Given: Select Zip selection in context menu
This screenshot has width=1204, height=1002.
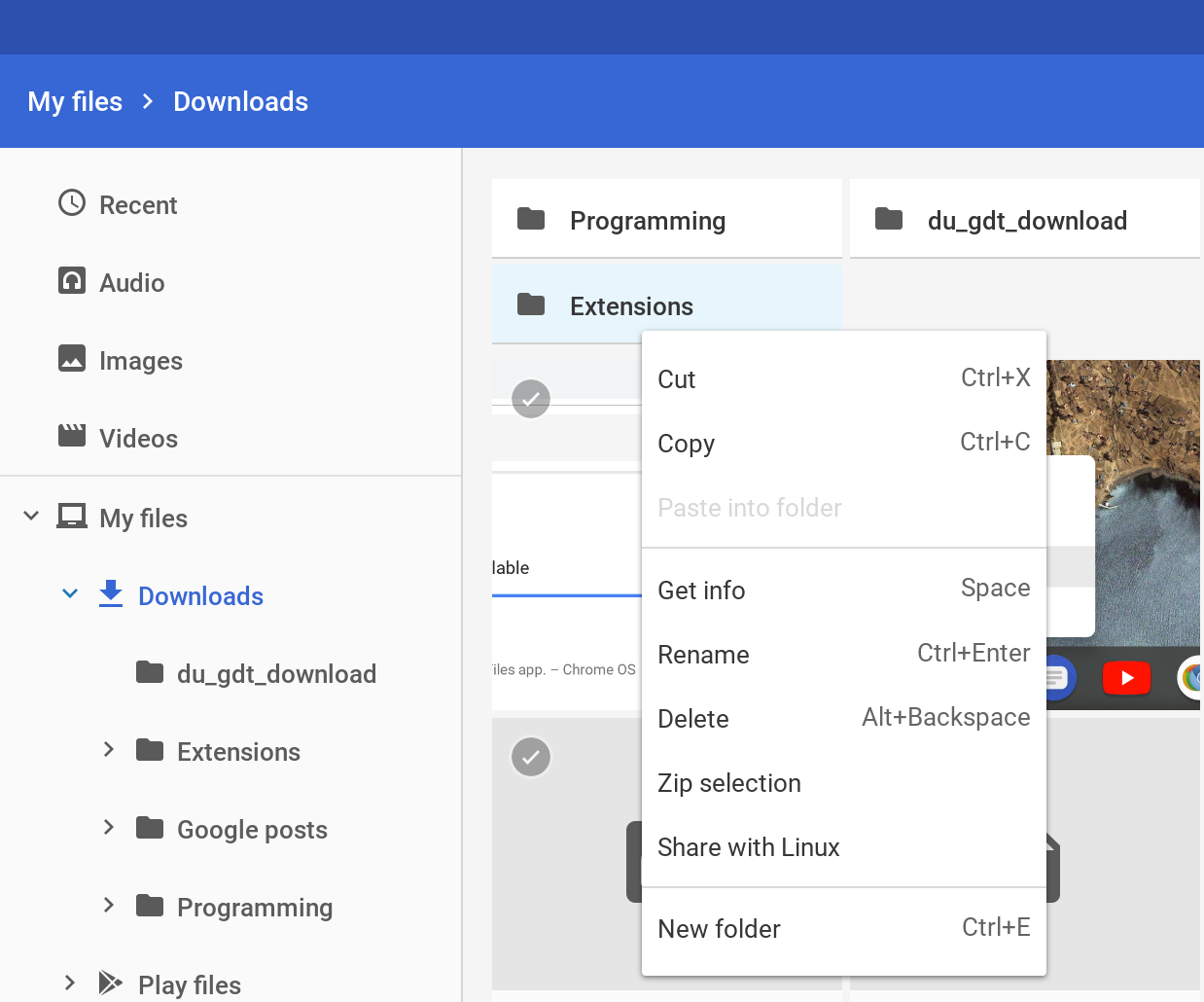Looking at the screenshot, I should tap(729, 783).
